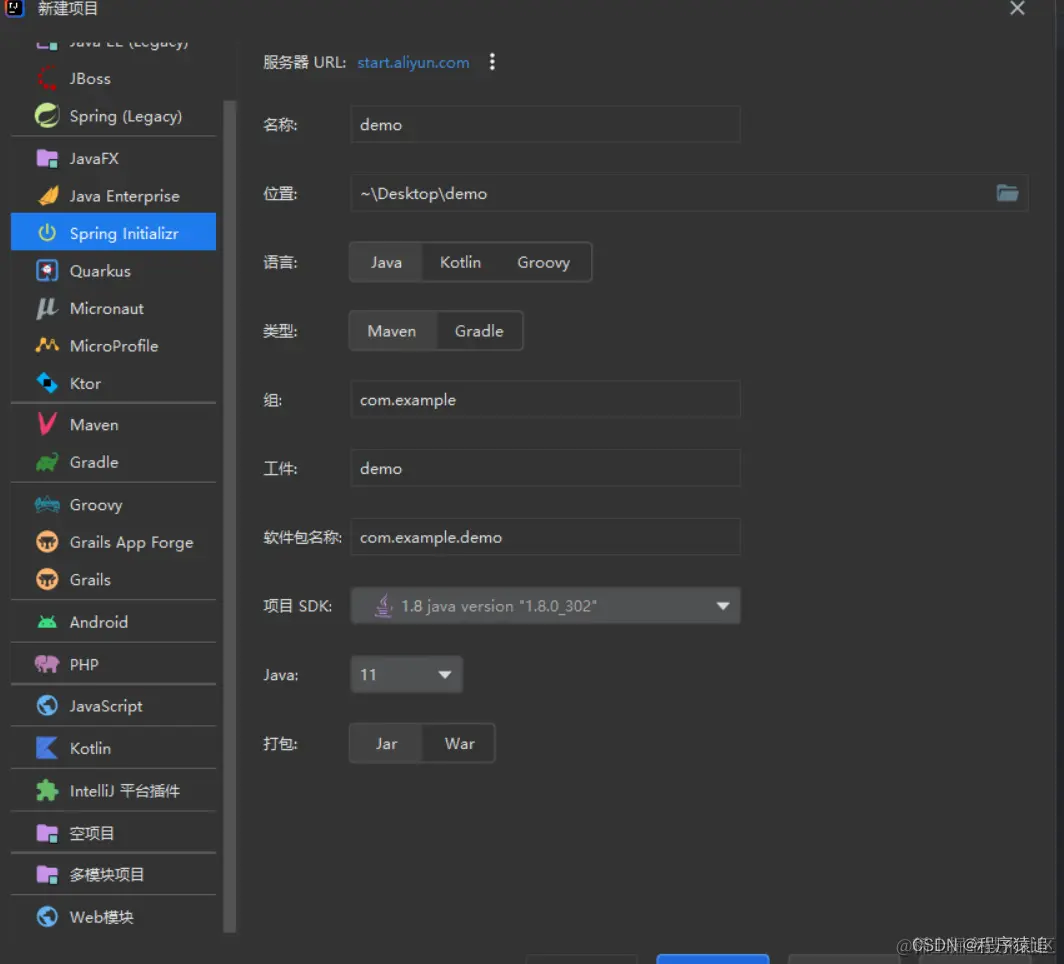
Task: Click the PHP elephant icon
Action: click(47, 664)
